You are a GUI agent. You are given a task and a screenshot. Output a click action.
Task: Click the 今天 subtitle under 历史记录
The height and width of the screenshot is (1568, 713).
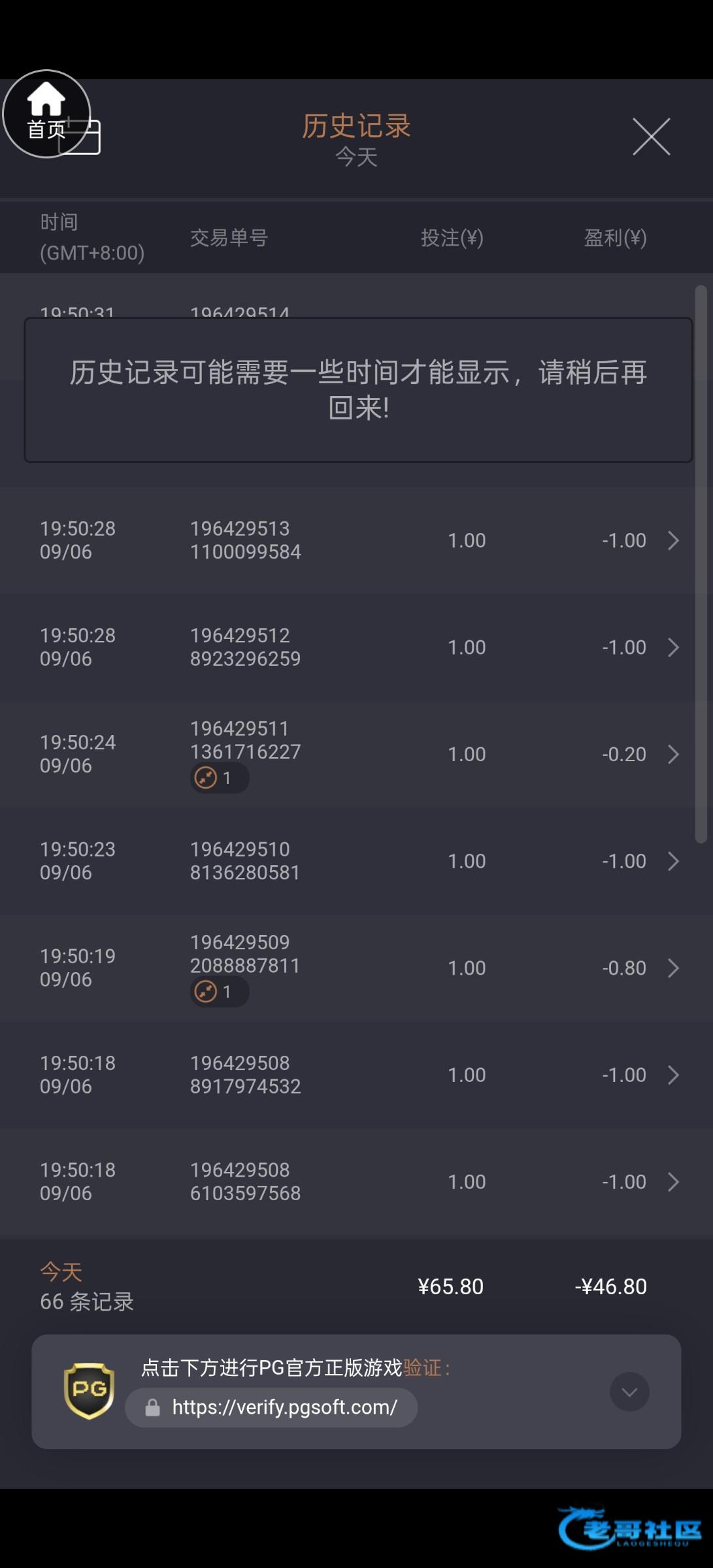click(x=356, y=157)
